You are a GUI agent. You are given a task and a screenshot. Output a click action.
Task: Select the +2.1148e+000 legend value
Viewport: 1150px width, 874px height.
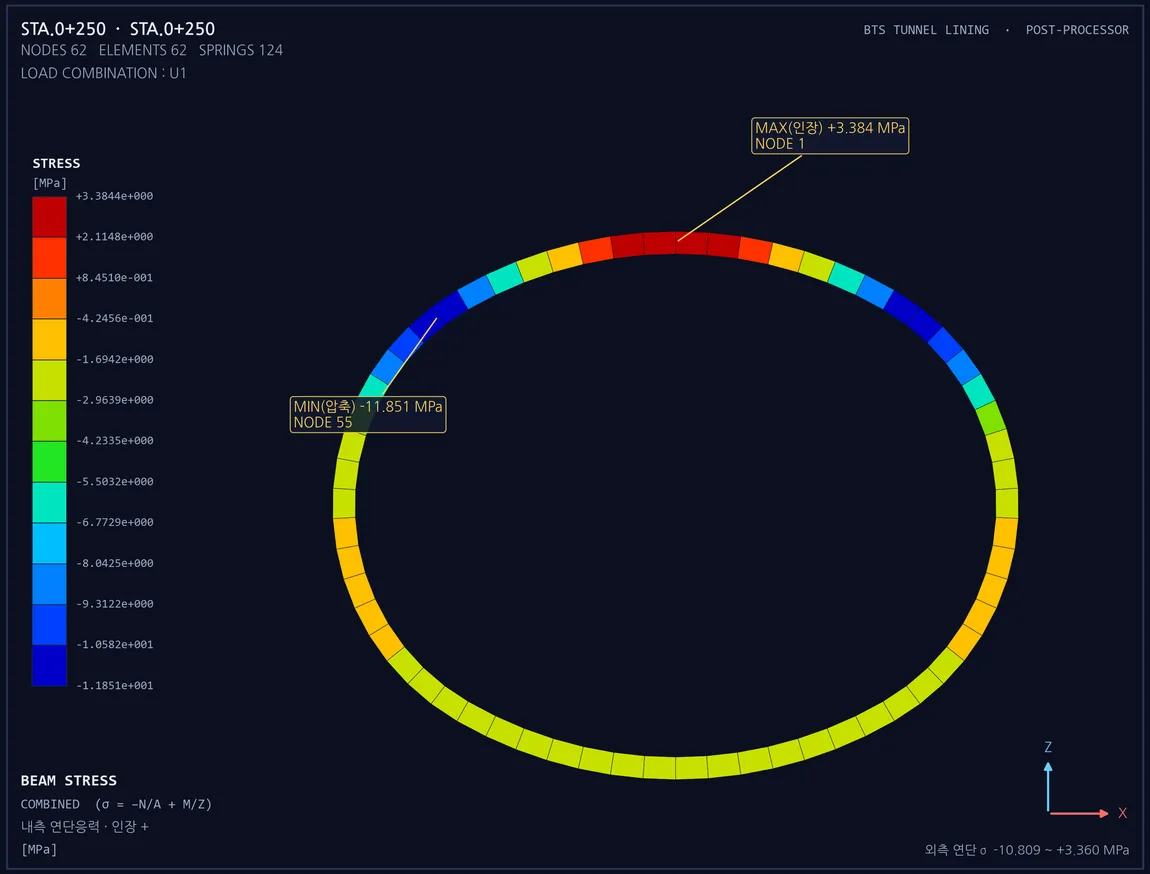click(114, 237)
